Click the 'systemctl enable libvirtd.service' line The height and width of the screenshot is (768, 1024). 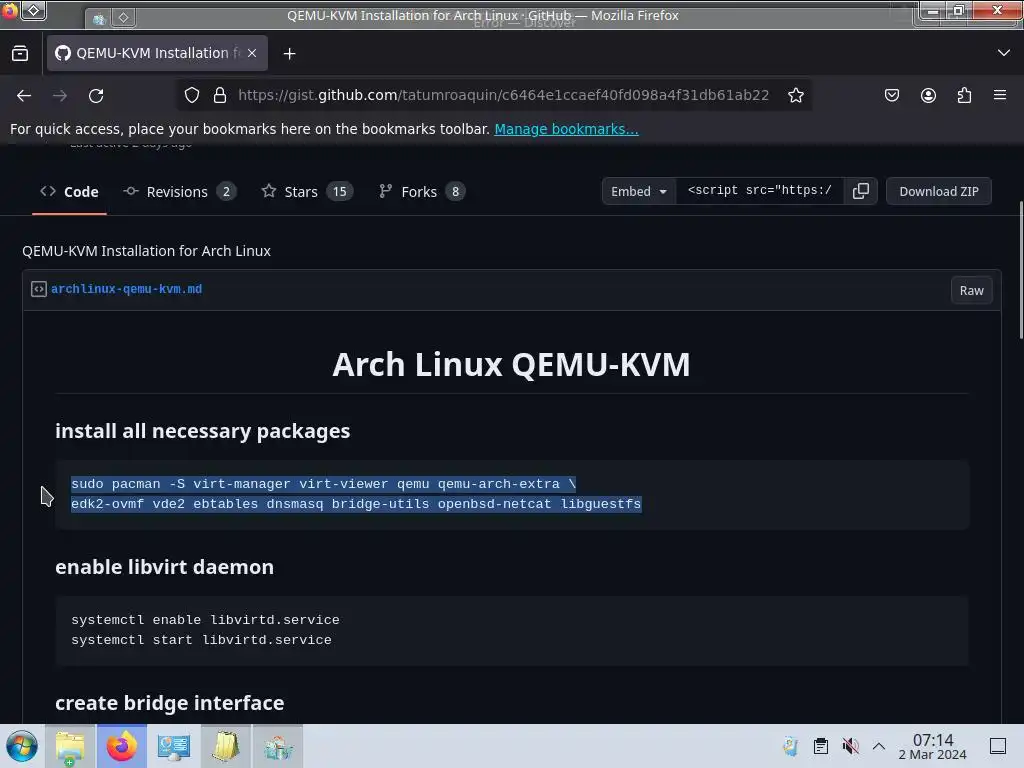[205, 620]
